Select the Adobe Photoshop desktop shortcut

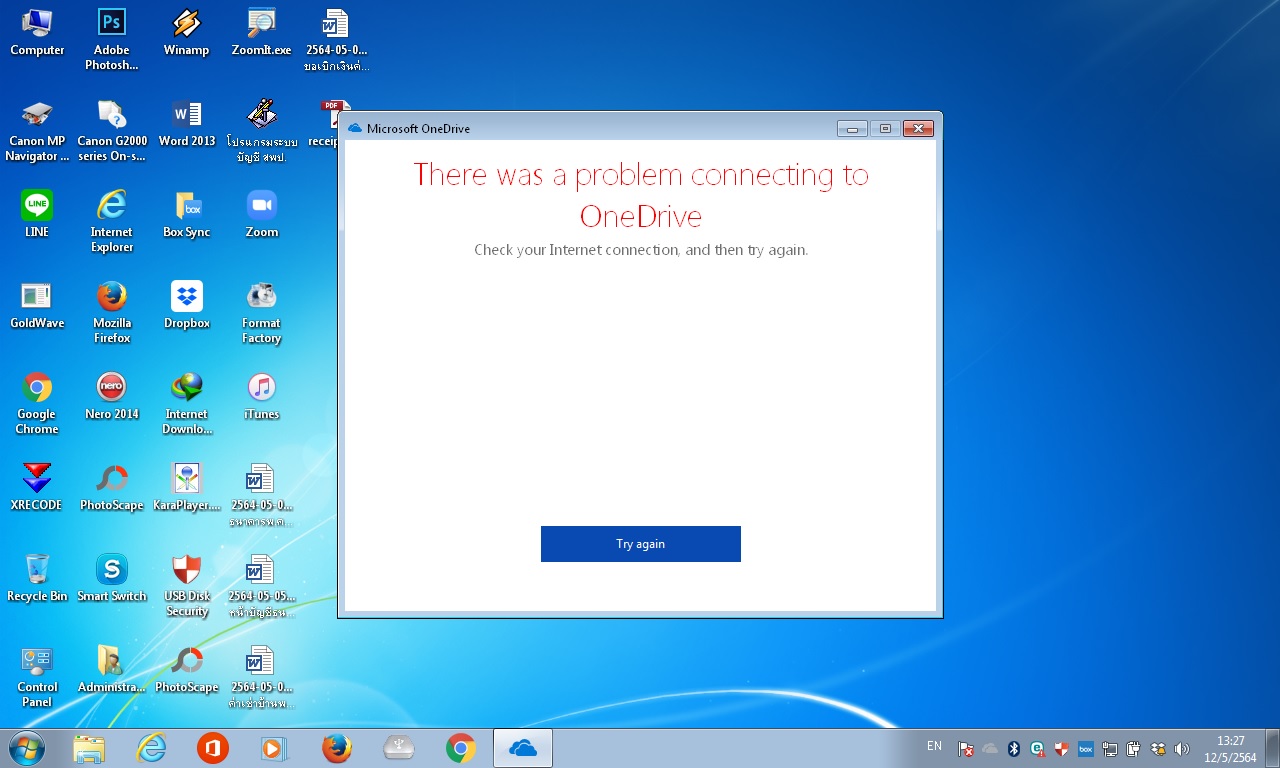click(x=112, y=40)
